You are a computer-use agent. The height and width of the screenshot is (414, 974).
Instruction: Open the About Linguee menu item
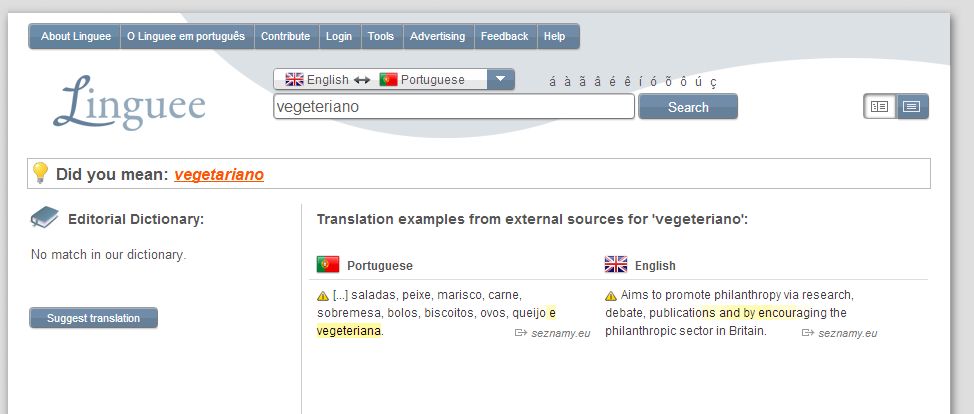click(75, 36)
